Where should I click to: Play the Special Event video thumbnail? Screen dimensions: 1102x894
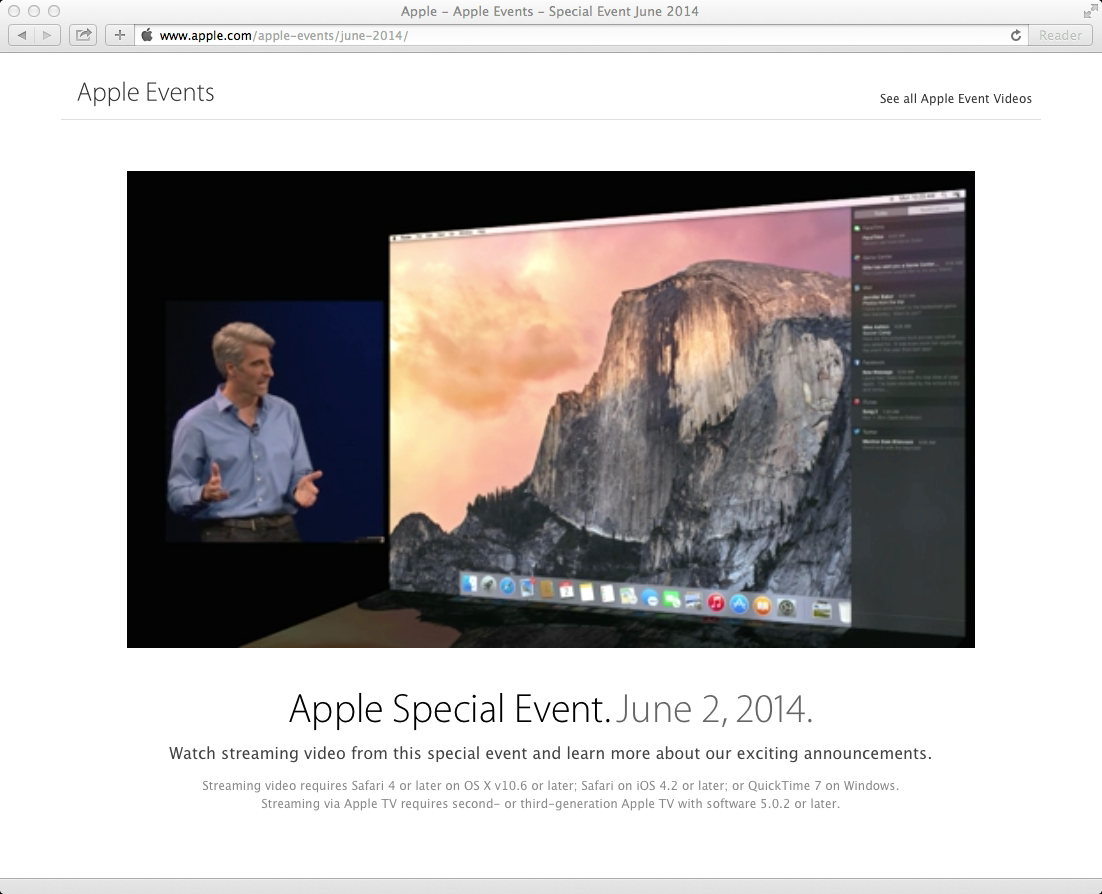(550, 409)
